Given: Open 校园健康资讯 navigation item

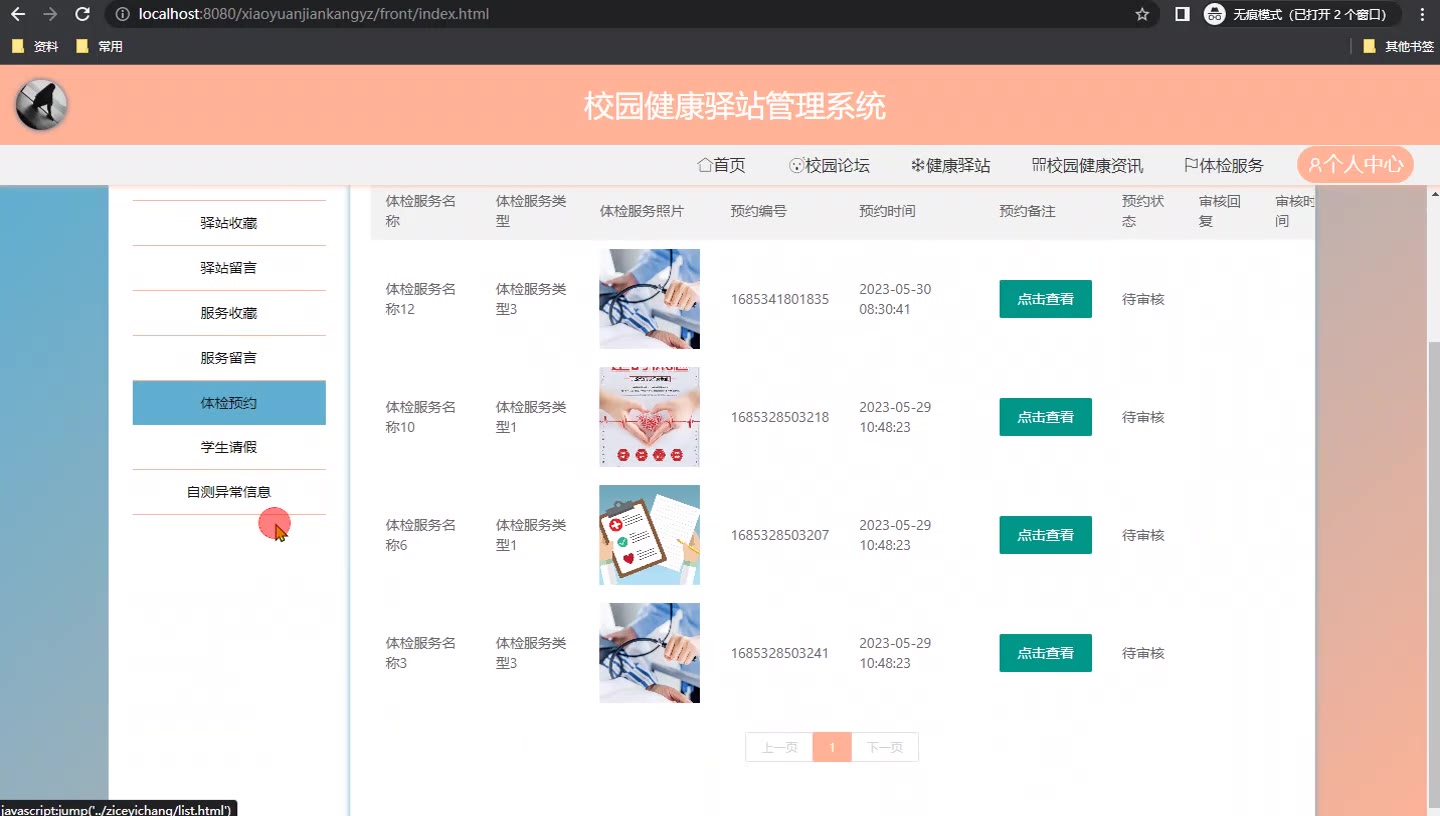Looking at the screenshot, I should coord(1087,165).
